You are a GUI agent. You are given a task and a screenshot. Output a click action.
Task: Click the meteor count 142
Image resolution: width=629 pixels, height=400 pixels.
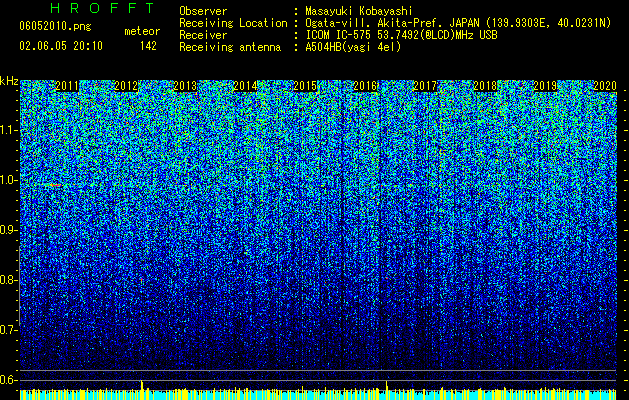click(148, 46)
